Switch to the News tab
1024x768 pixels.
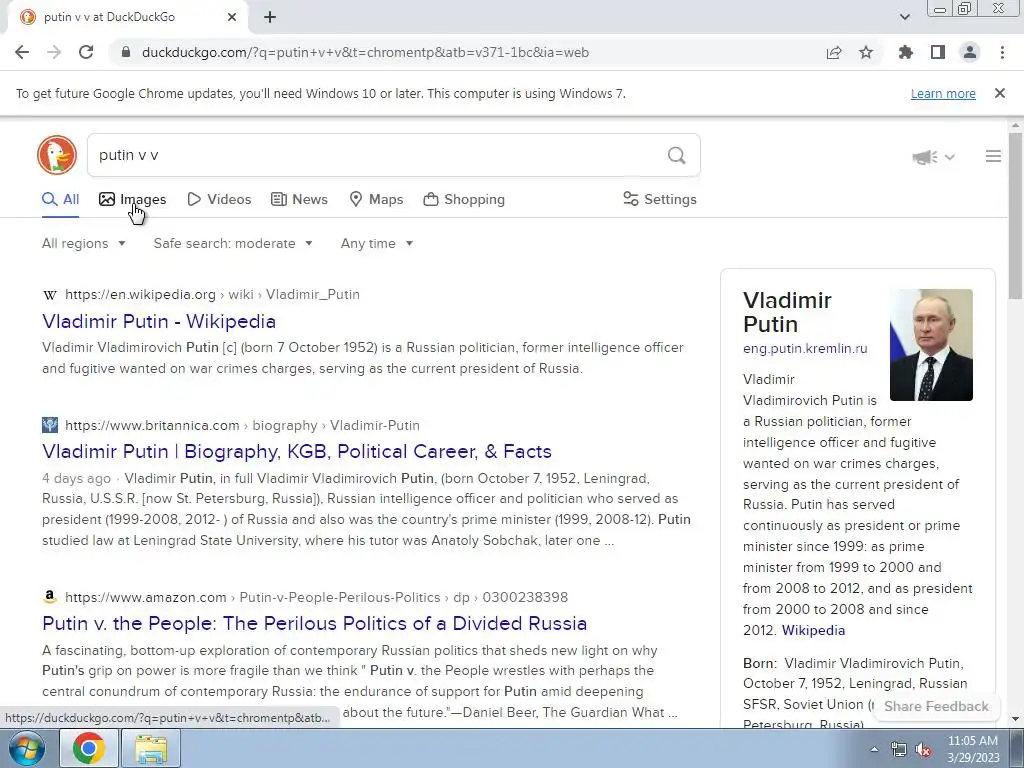(299, 199)
